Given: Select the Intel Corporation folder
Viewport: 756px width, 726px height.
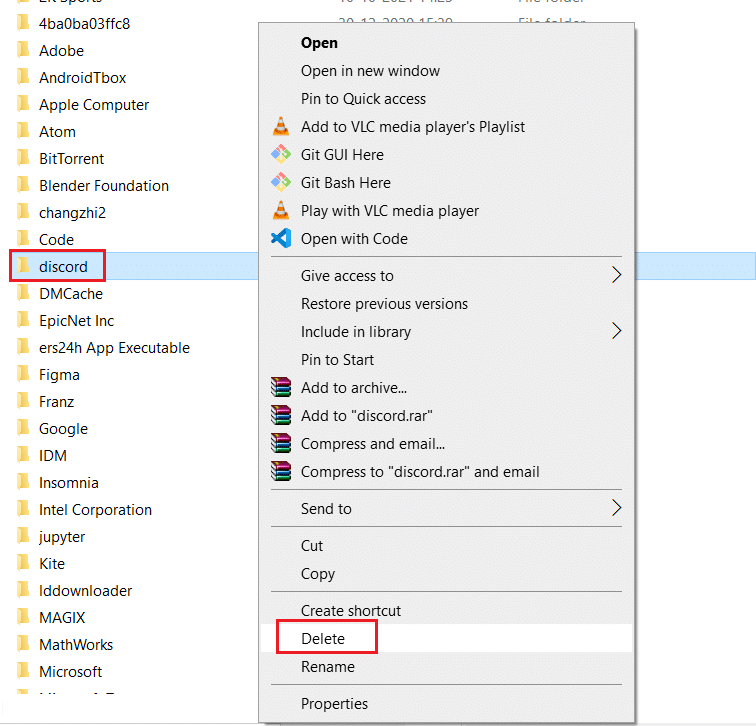Looking at the screenshot, I should click(x=95, y=510).
